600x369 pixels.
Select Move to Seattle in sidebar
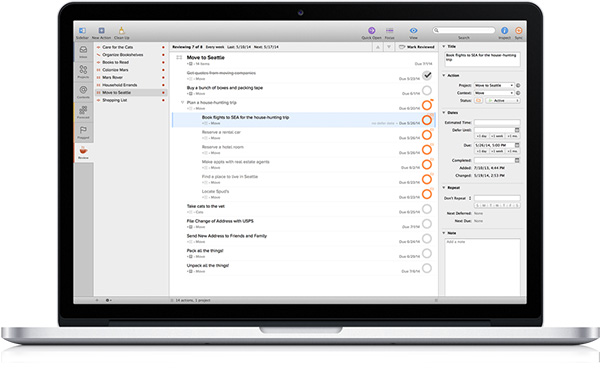point(131,93)
